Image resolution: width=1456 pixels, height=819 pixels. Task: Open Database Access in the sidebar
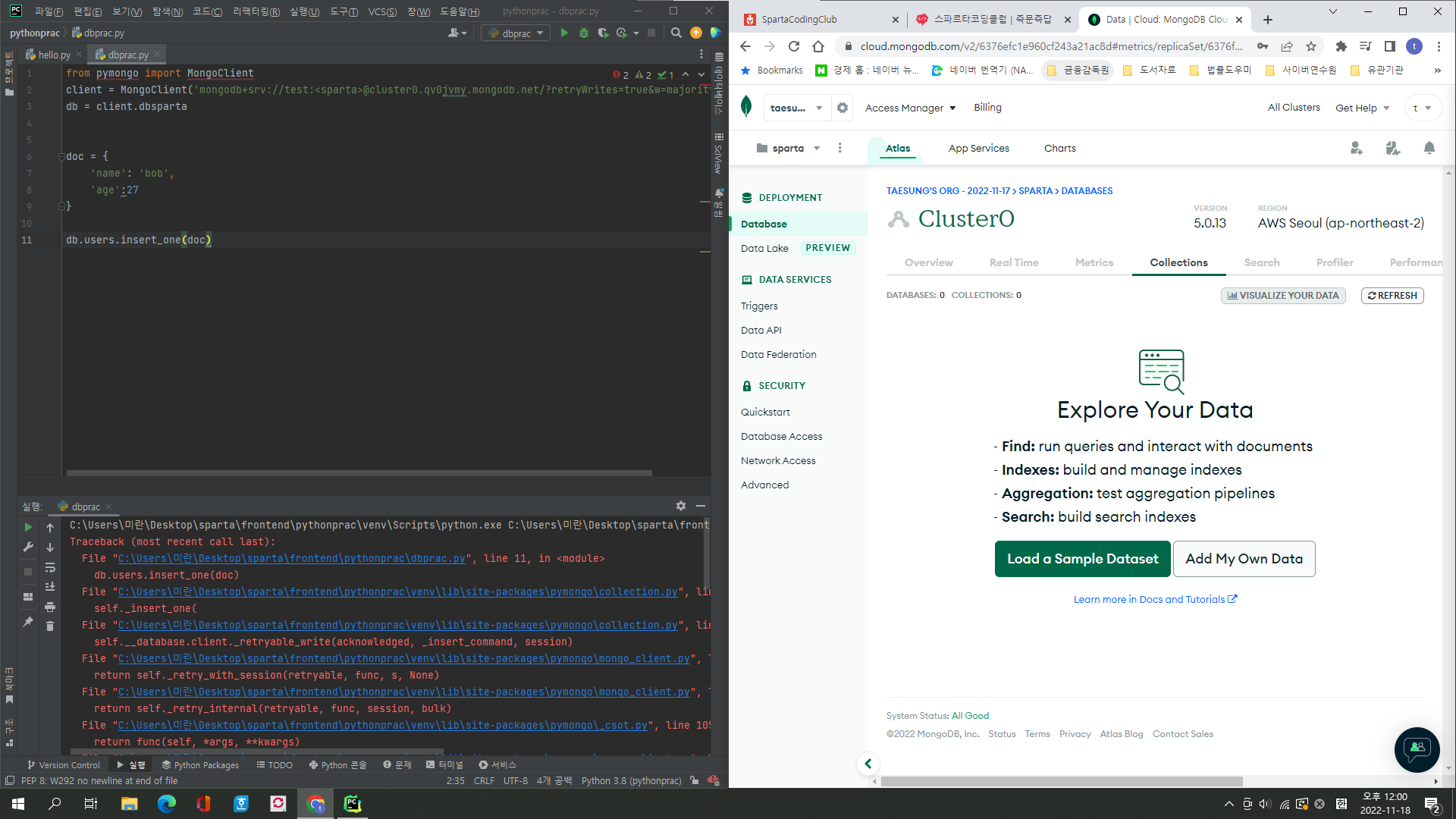[781, 436]
